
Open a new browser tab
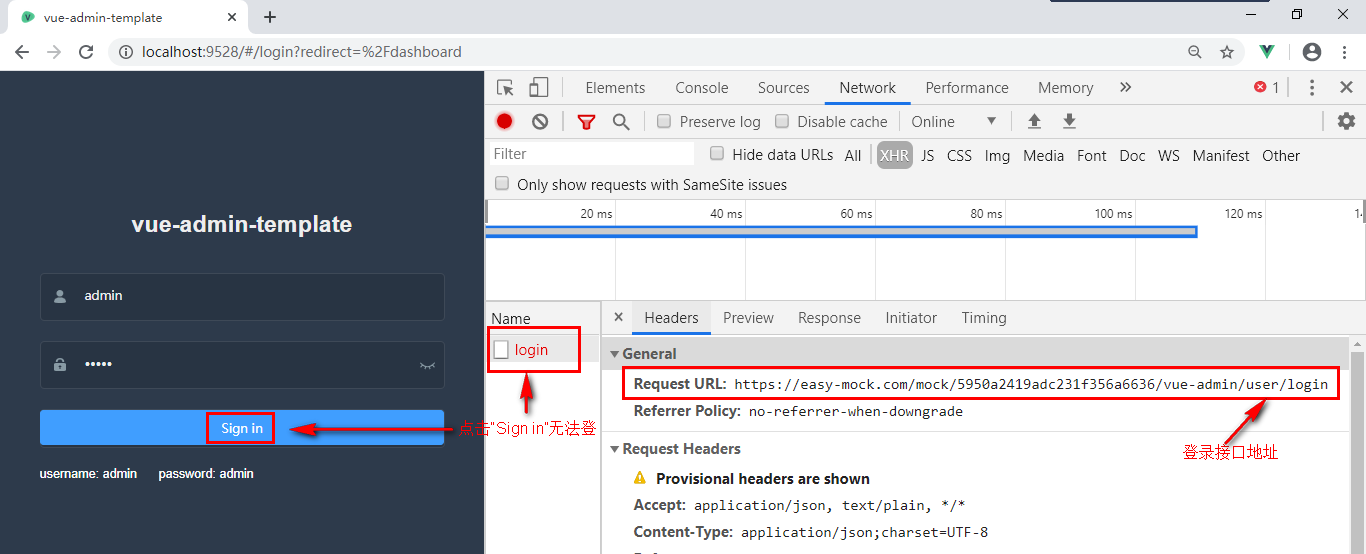270,17
